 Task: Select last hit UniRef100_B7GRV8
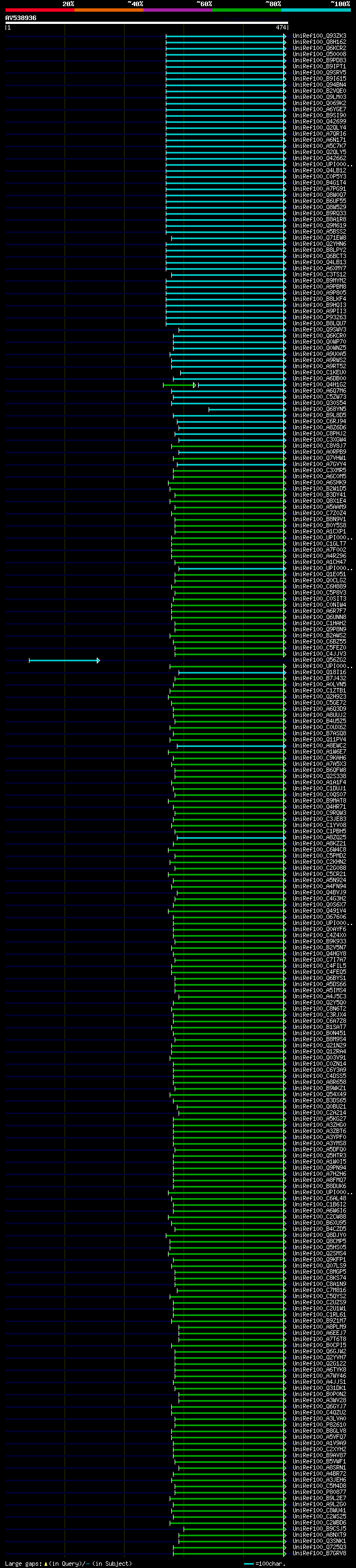point(319,1554)
